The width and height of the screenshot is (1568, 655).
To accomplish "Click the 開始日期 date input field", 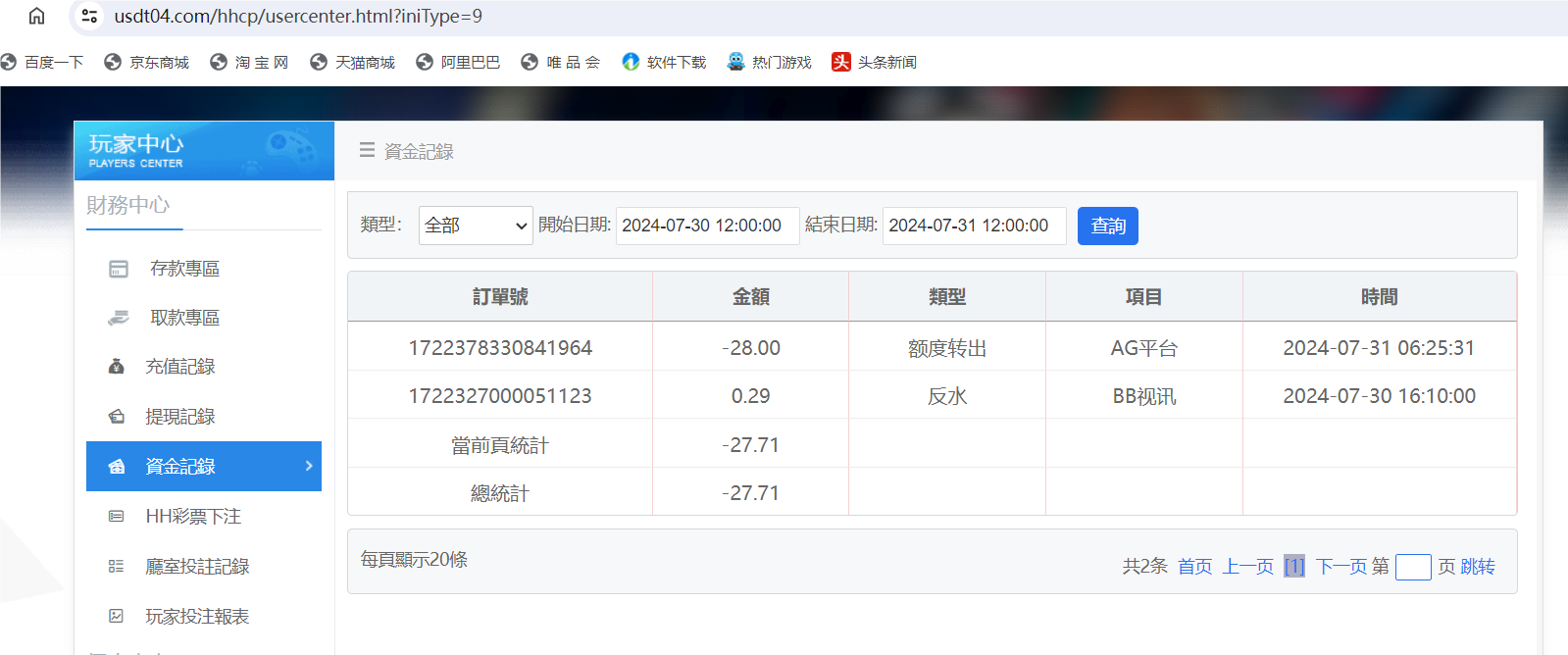I will tap(706, 226).
